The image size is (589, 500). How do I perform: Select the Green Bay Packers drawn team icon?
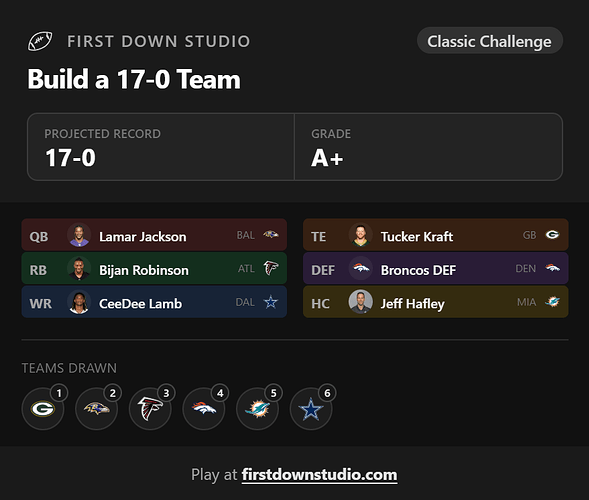[x=43, y=409]
